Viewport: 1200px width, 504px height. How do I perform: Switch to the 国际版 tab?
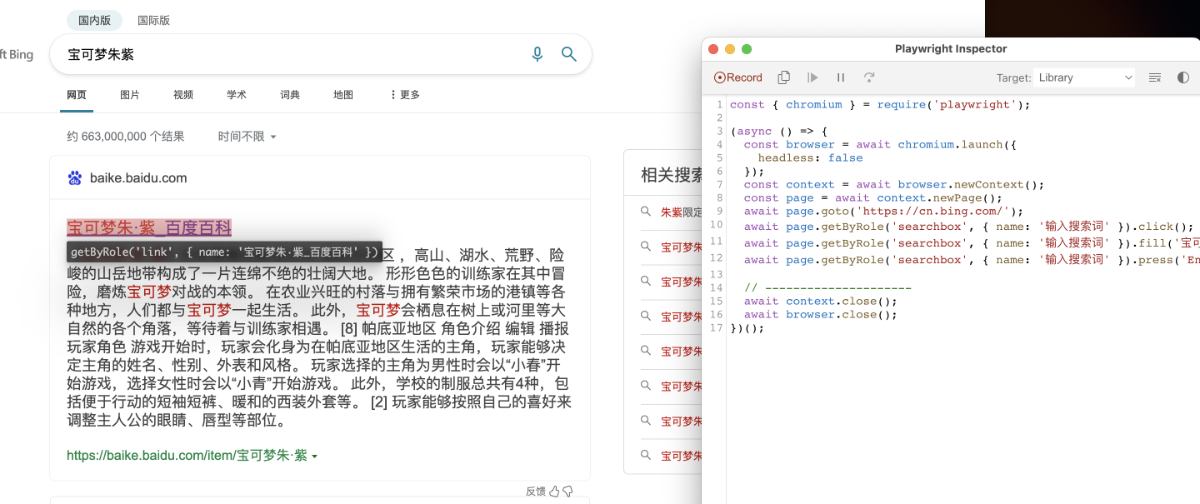click(x=153, y=20)
